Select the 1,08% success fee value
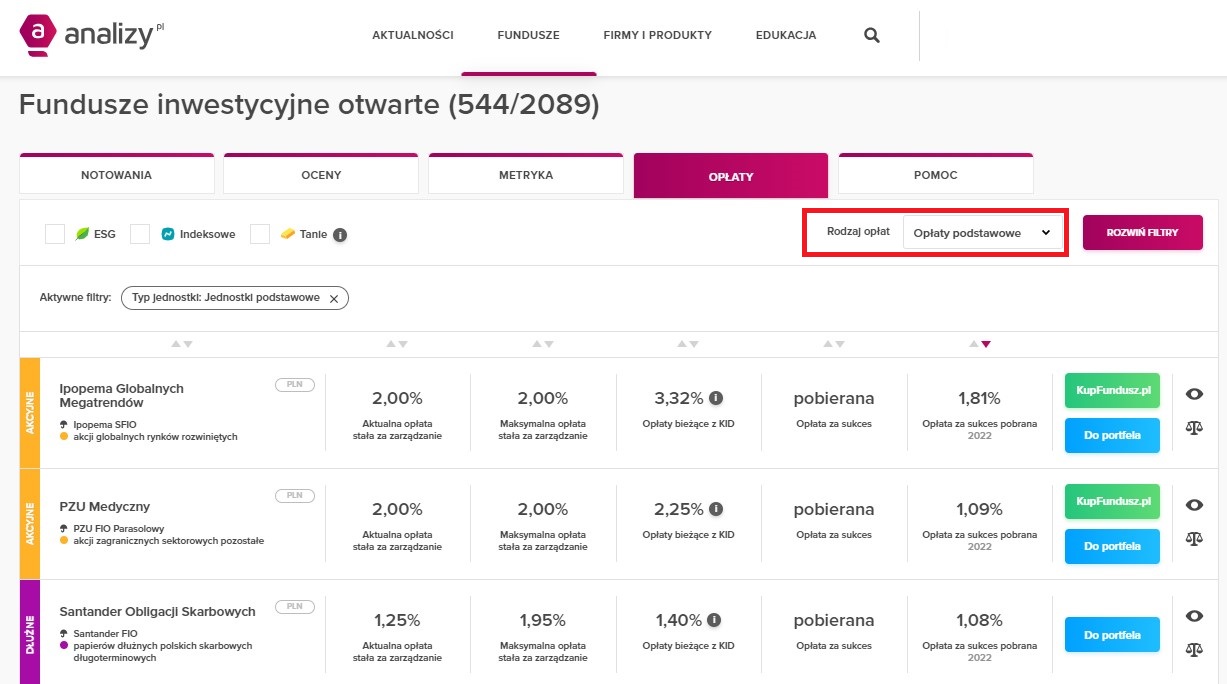The width and height of the screenshot is (1227, 684). (x=979, y=620)
